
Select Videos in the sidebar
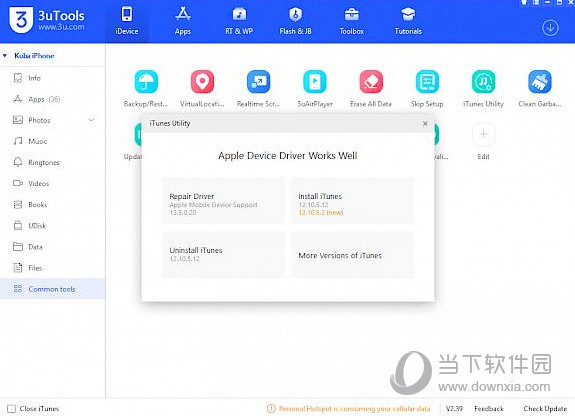[52, 183]
